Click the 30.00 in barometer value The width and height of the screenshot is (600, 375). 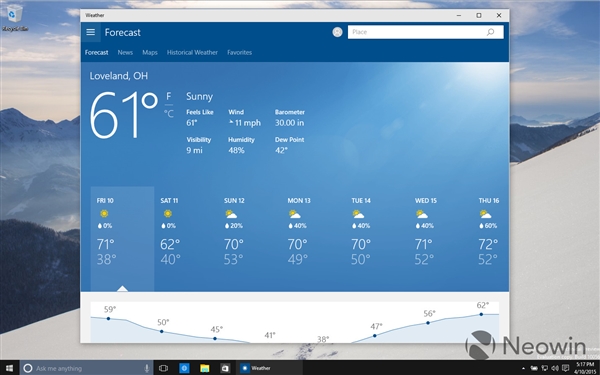point(289,123)
